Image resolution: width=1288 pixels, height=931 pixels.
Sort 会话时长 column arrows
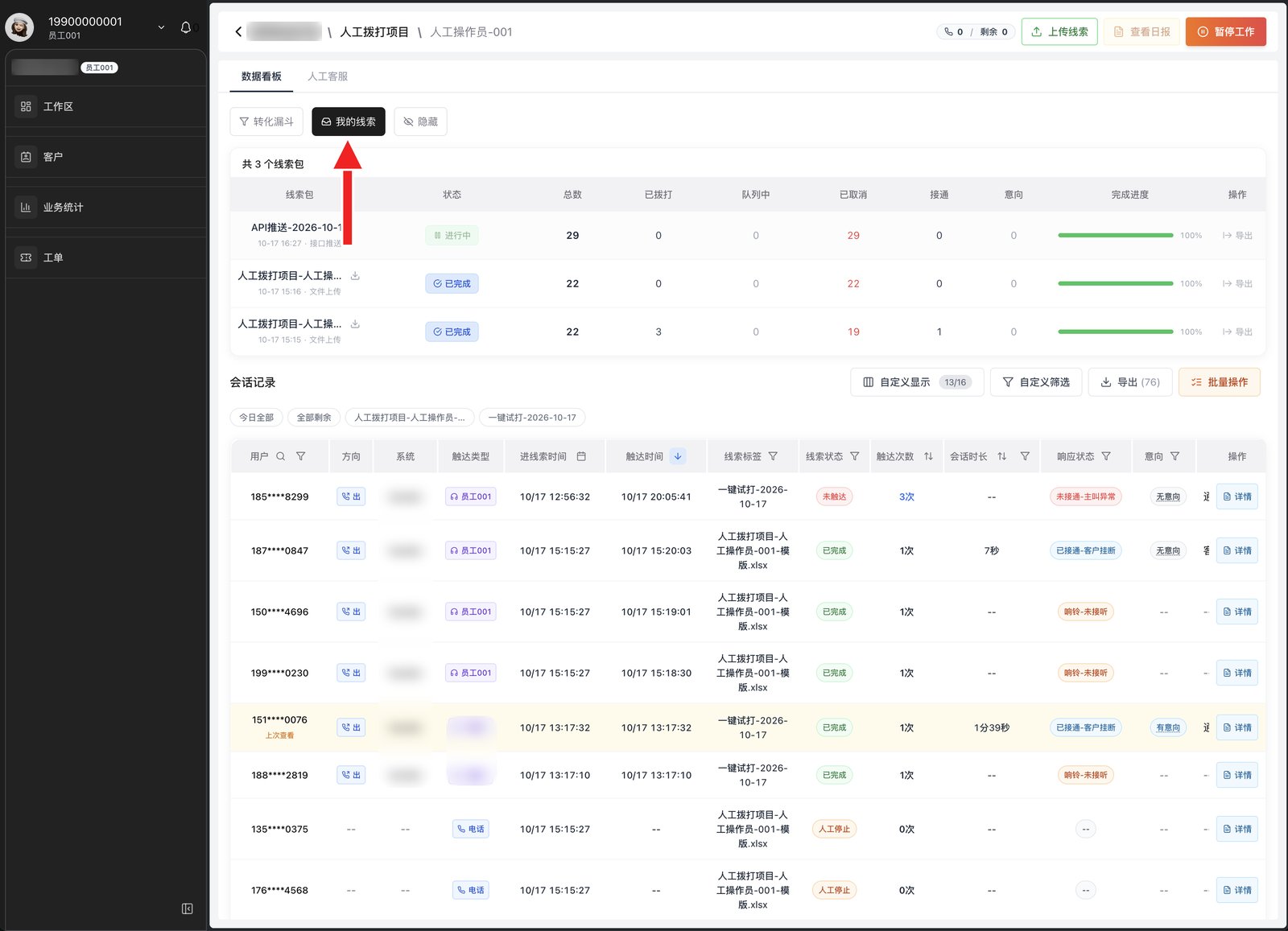pos(1002,456)
